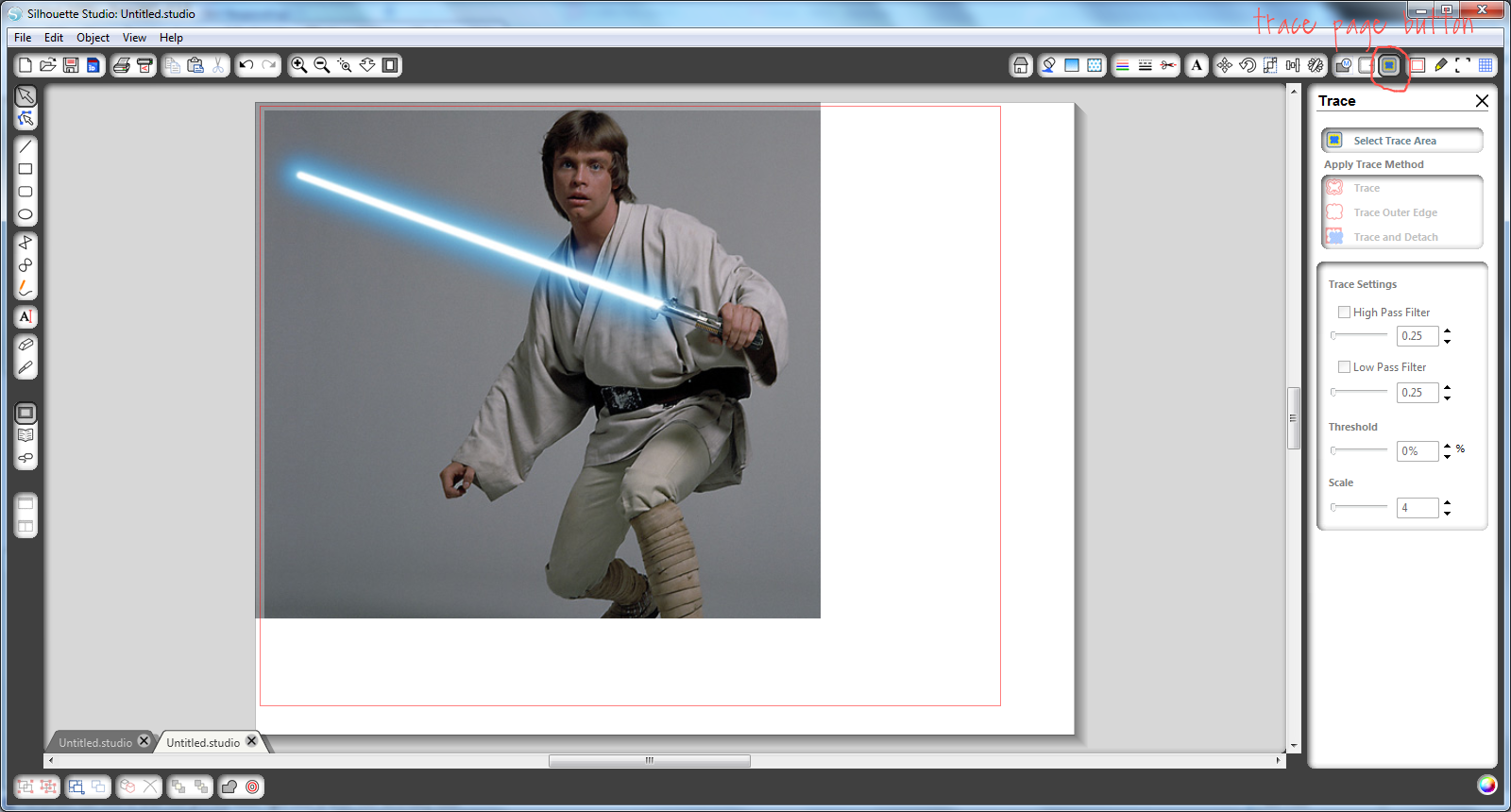
Task: Click the horizontal scrollbar thumb
Action: [650, 761]
